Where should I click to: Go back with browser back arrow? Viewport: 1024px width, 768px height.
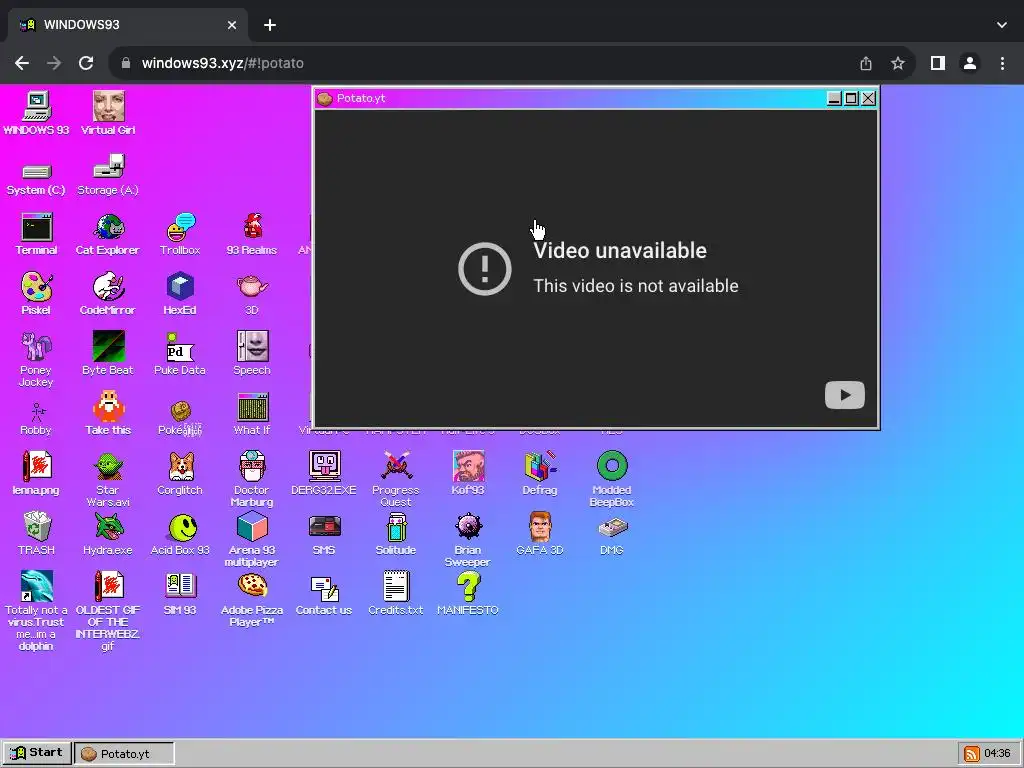pyautogui.click(x=22, y=63)
